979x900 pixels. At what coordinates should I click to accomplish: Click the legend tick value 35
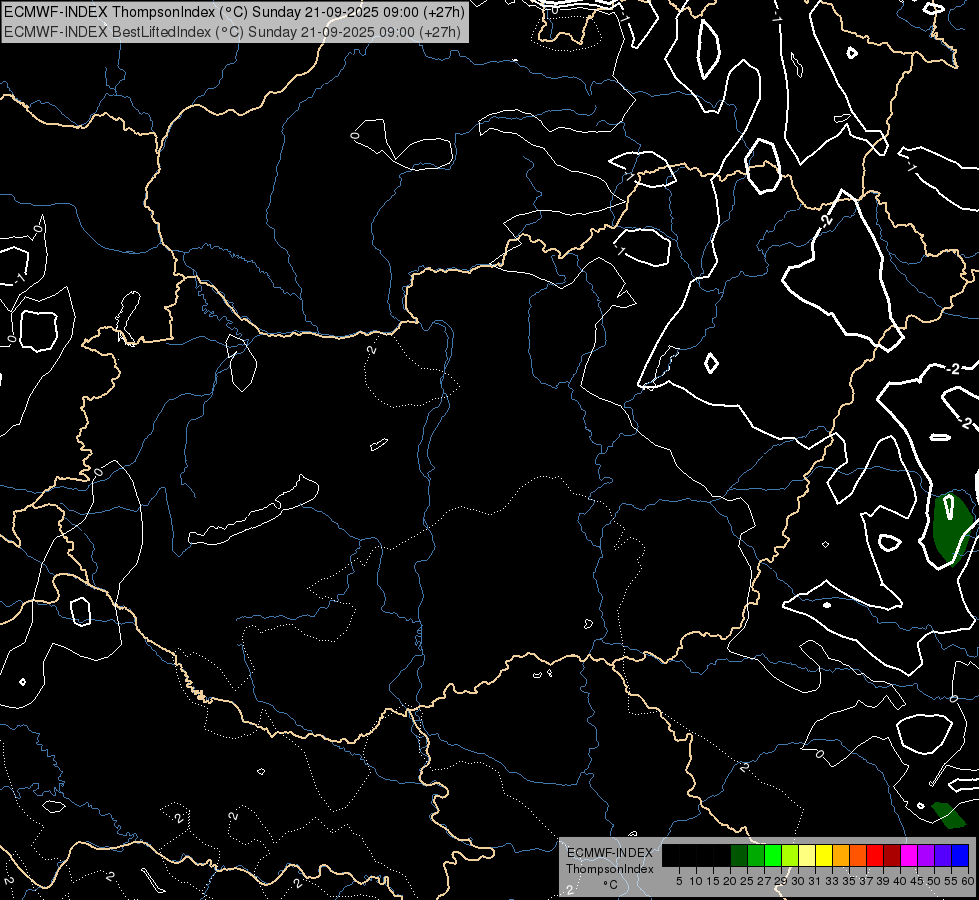[x=849, y=881]
